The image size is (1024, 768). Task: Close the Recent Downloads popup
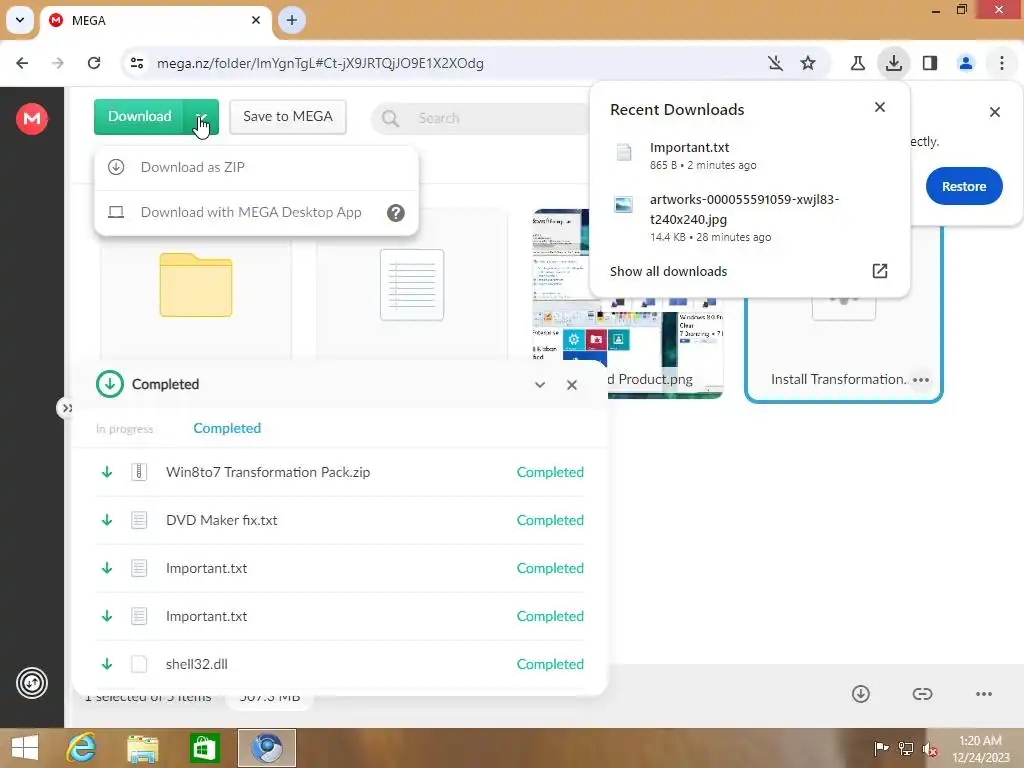pyautogui.click(x=880, y=107)
